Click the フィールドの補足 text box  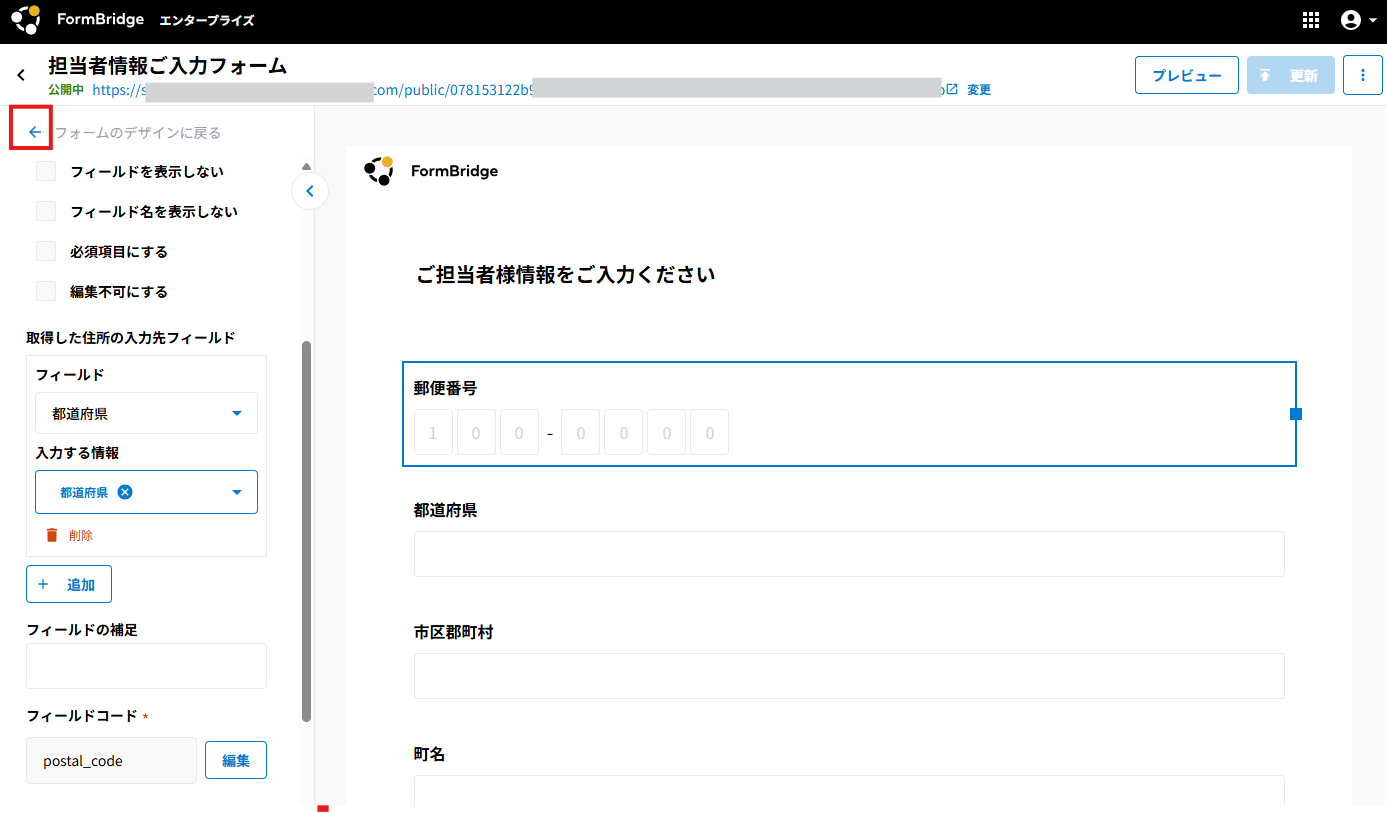coord(146,666)
